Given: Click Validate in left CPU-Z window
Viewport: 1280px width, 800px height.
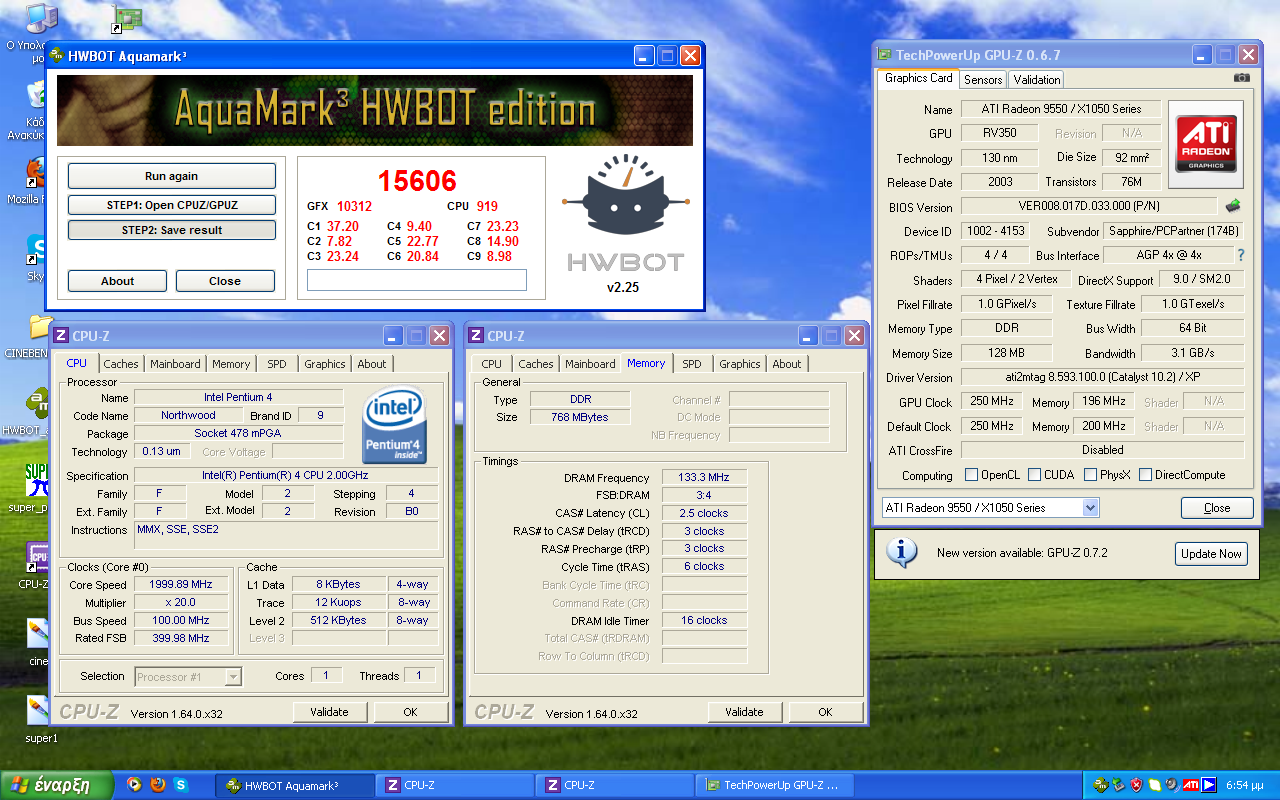Looking at the screenshot, I should [329, 712].
